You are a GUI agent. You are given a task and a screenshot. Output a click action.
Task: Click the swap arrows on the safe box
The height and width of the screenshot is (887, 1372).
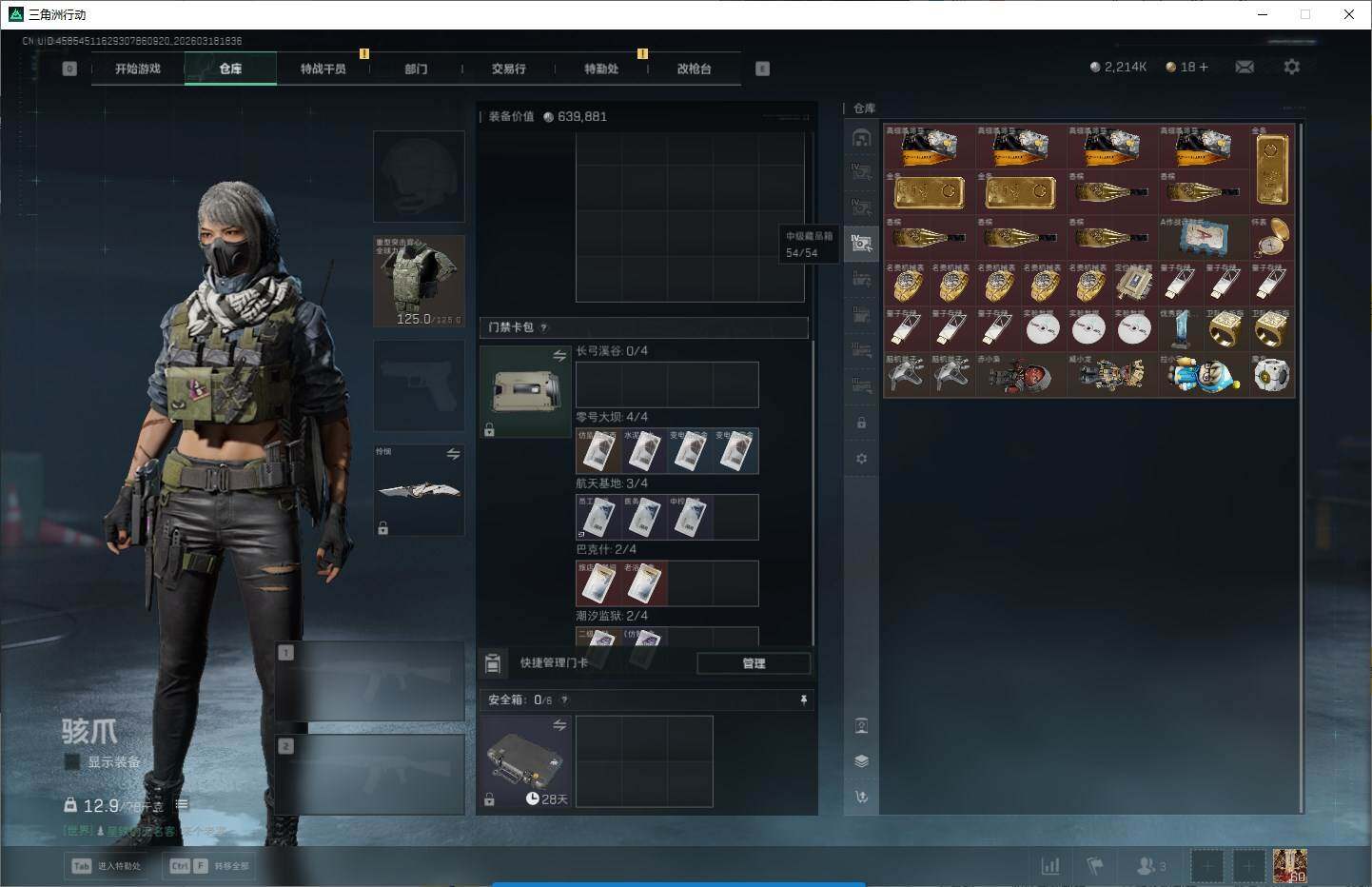(559, 725)
